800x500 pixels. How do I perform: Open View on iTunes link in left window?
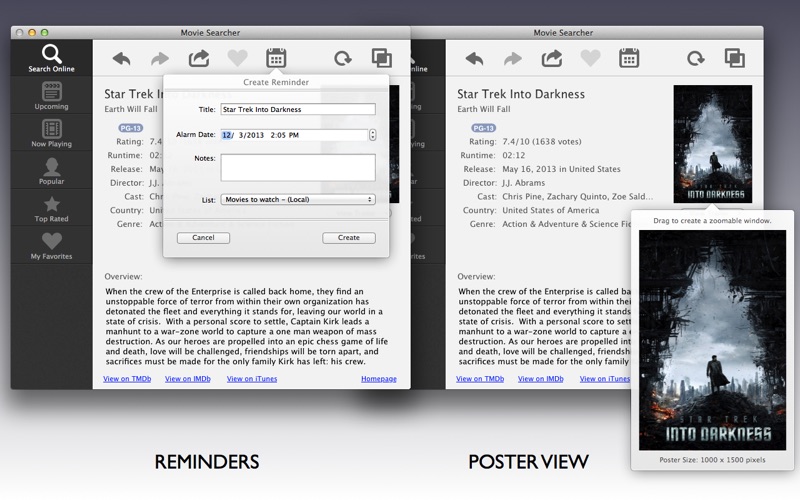[252, 379]
